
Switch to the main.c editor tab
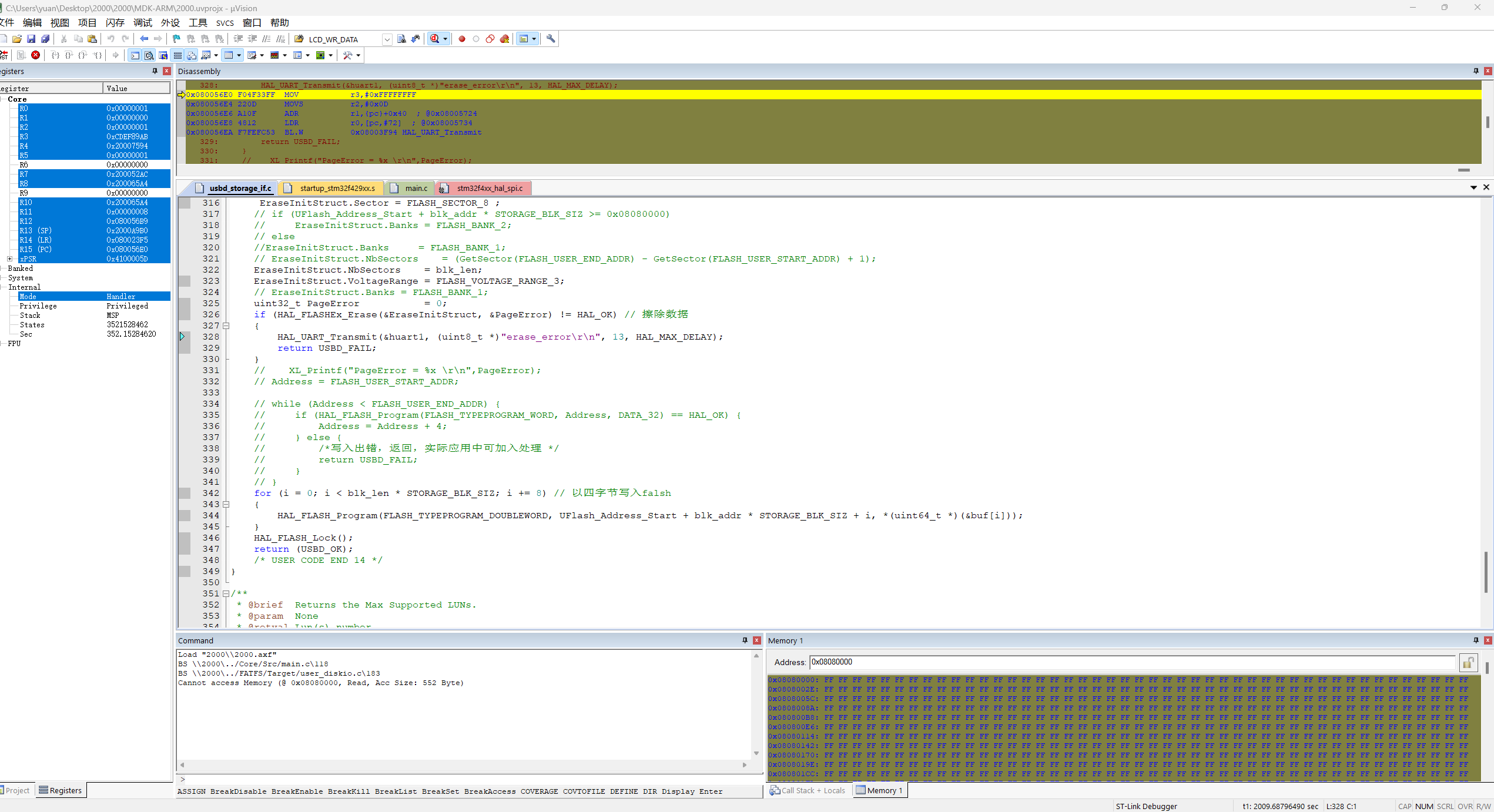(x=410, y=188)
